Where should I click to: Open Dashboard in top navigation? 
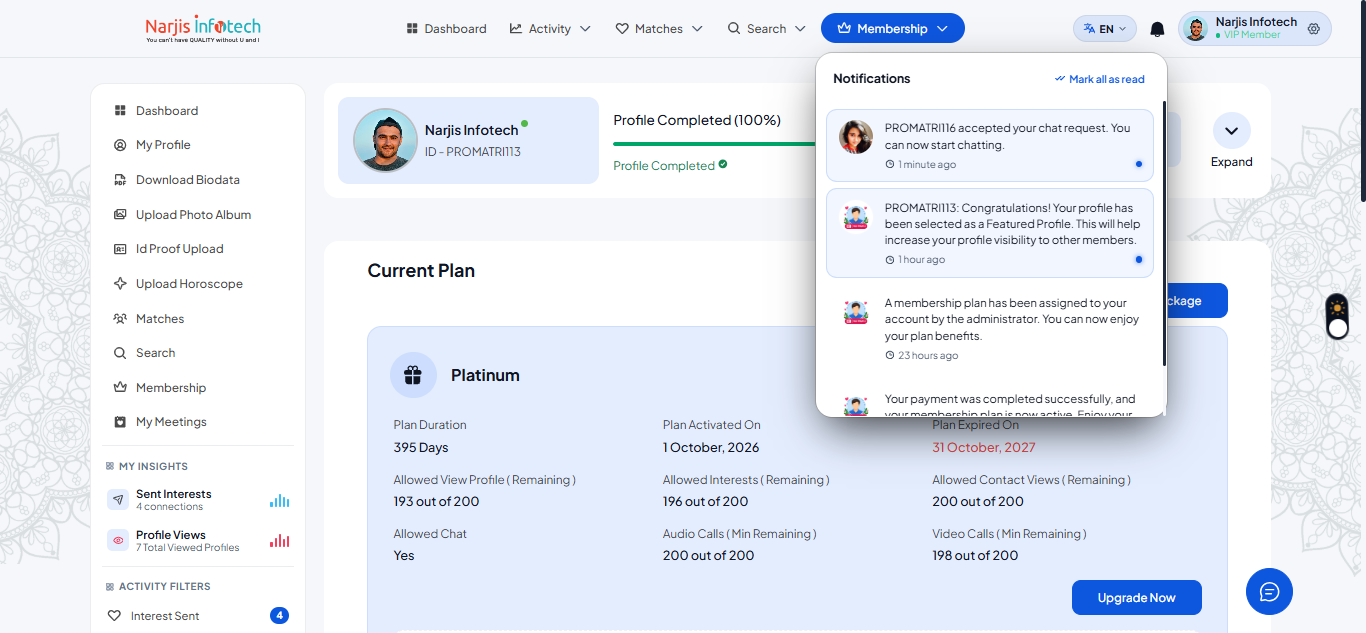446,29
